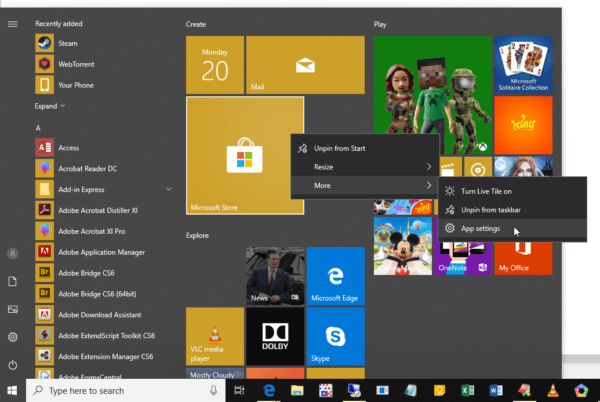Click the Power button icon
The height and width of the screenshot is (402, 600).
[13, 365]
